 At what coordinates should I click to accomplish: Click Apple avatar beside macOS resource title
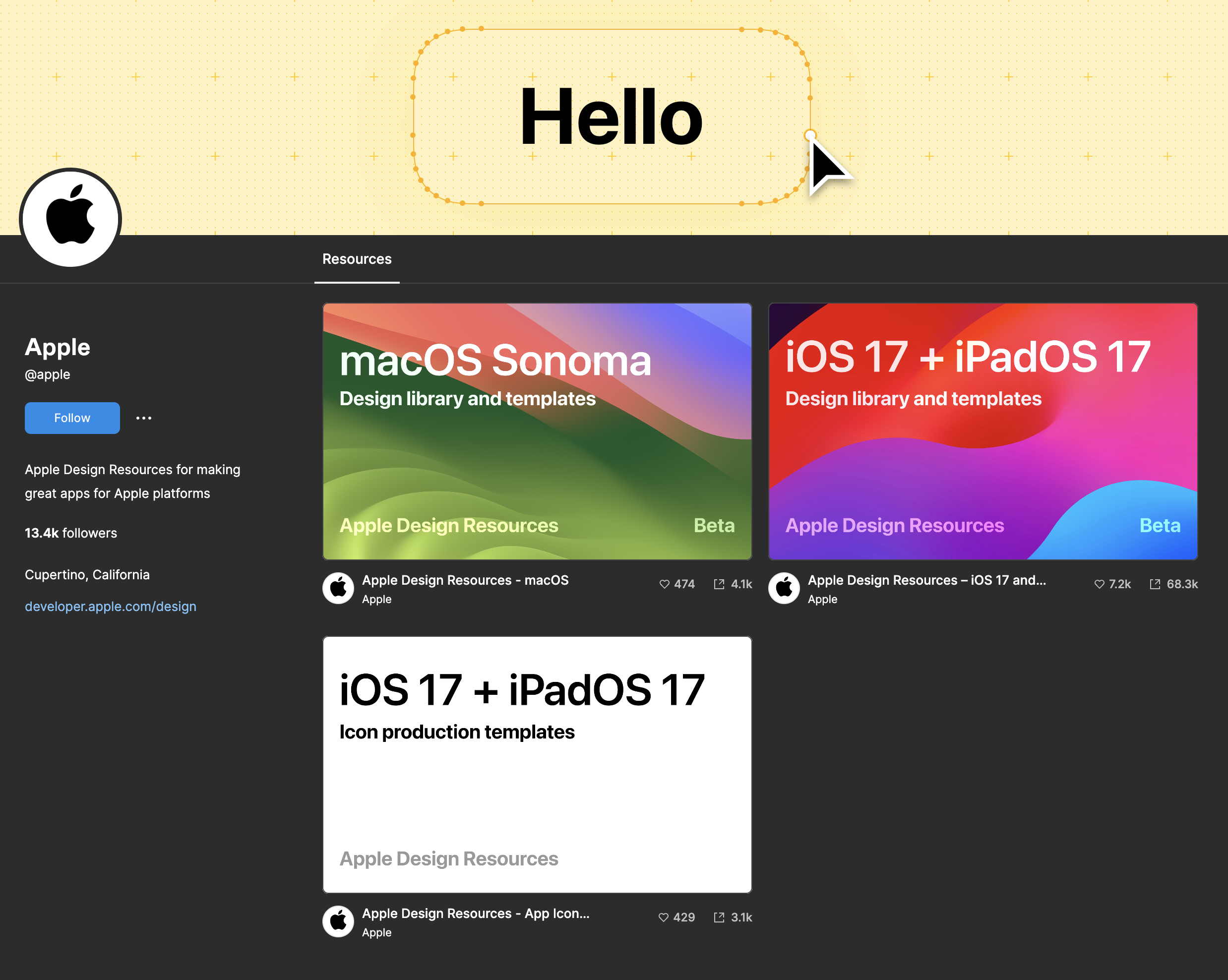[338, 588]
